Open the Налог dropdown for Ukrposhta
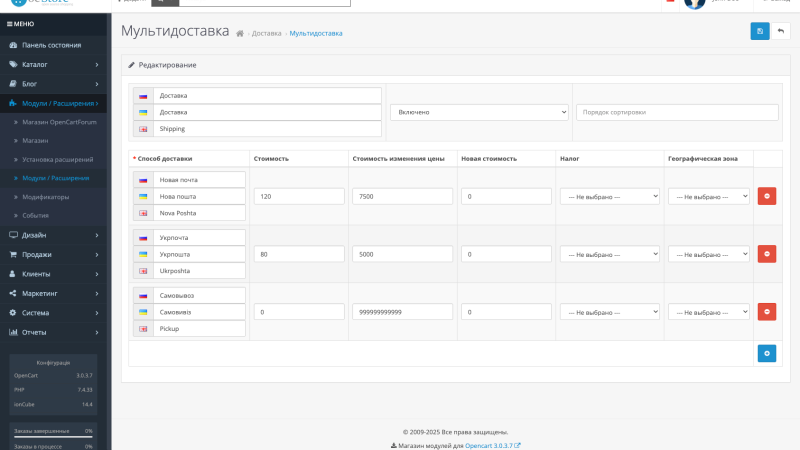 610,254
